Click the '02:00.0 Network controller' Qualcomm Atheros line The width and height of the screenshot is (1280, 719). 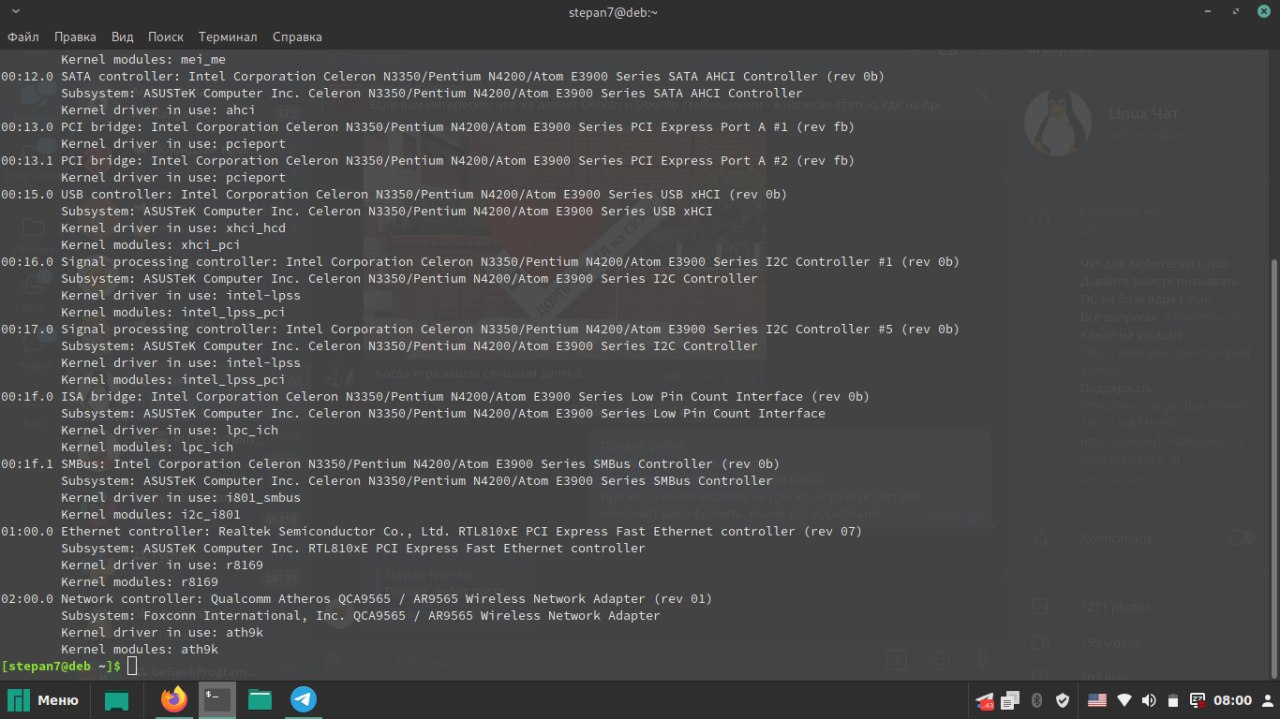[x=357, y=599]
